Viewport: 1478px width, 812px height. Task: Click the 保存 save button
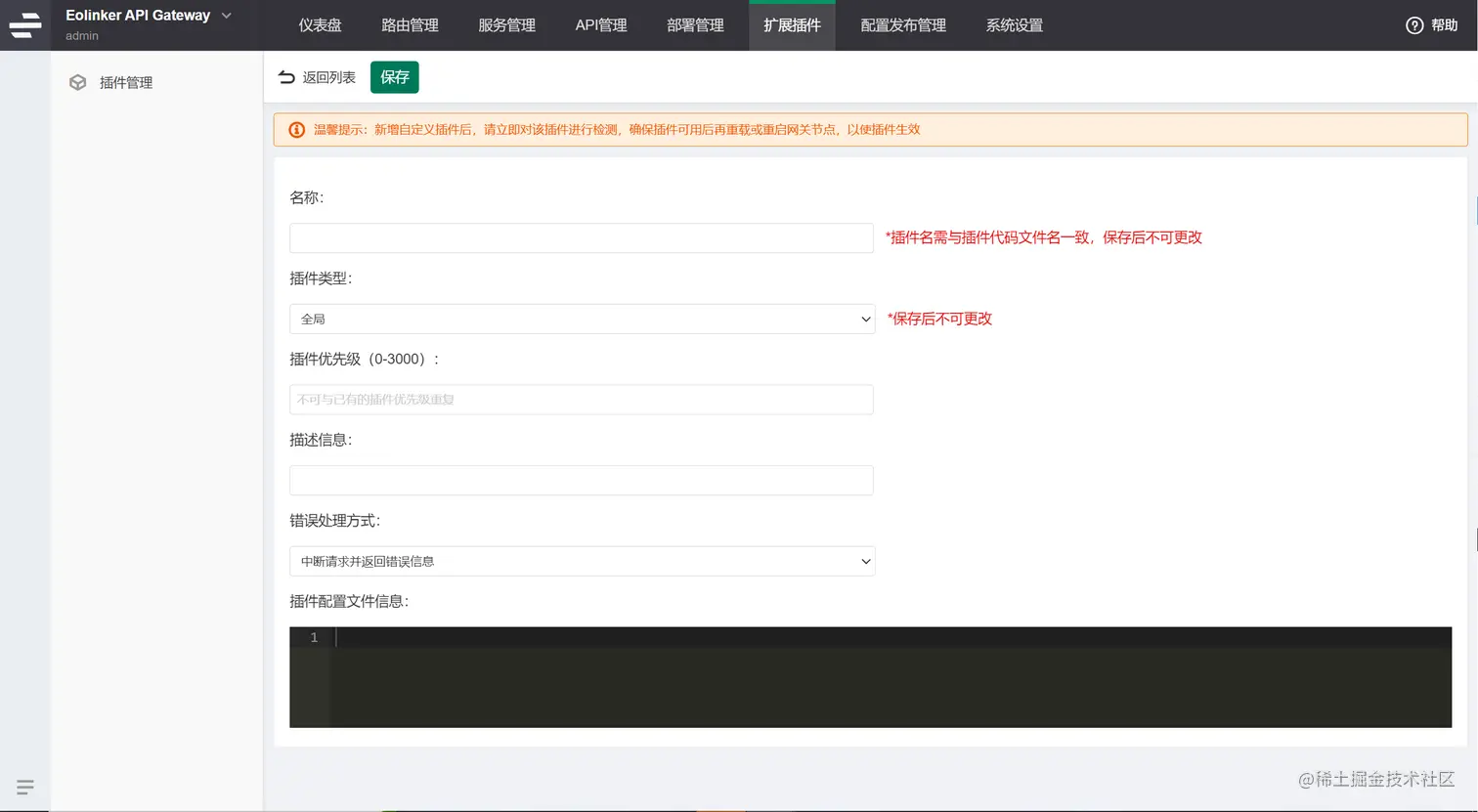394,76
